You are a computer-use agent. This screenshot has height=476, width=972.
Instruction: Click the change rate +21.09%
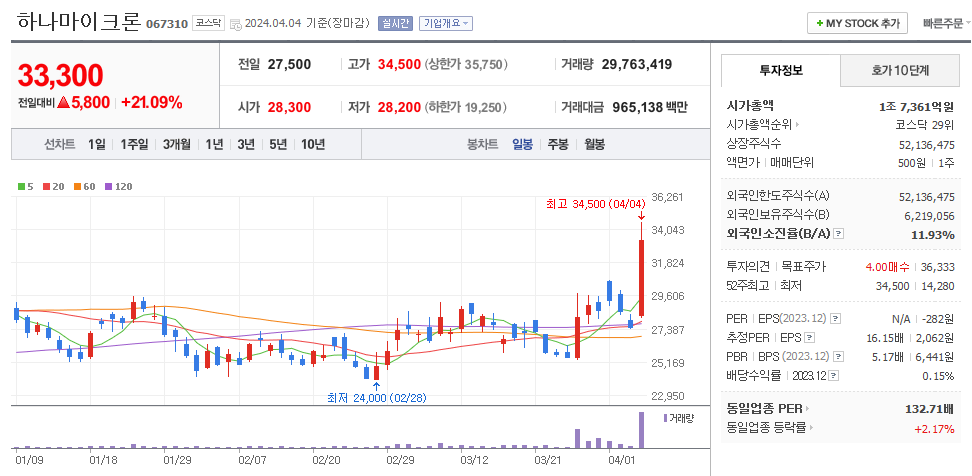(x=152, y=103)
